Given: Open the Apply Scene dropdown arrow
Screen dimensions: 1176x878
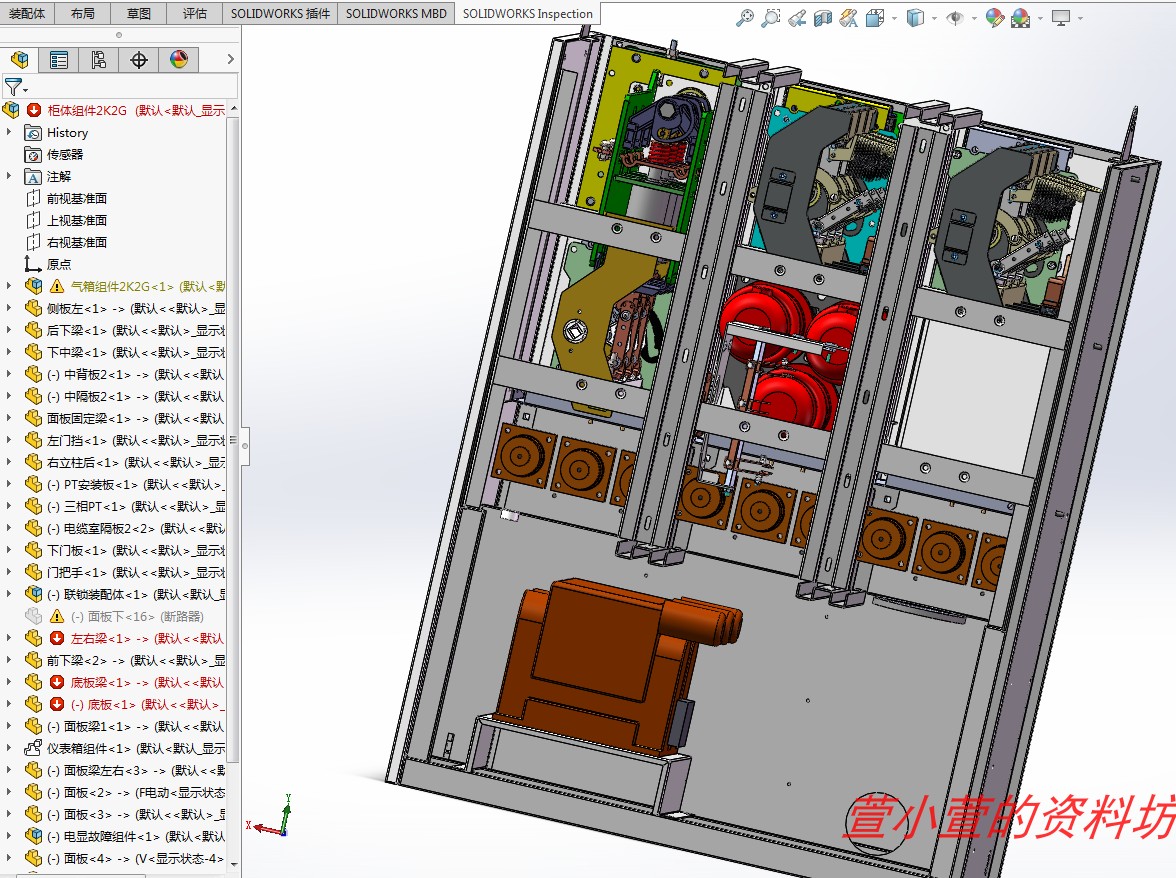Looking at the screenshot, I should [x=1040, y=19].
